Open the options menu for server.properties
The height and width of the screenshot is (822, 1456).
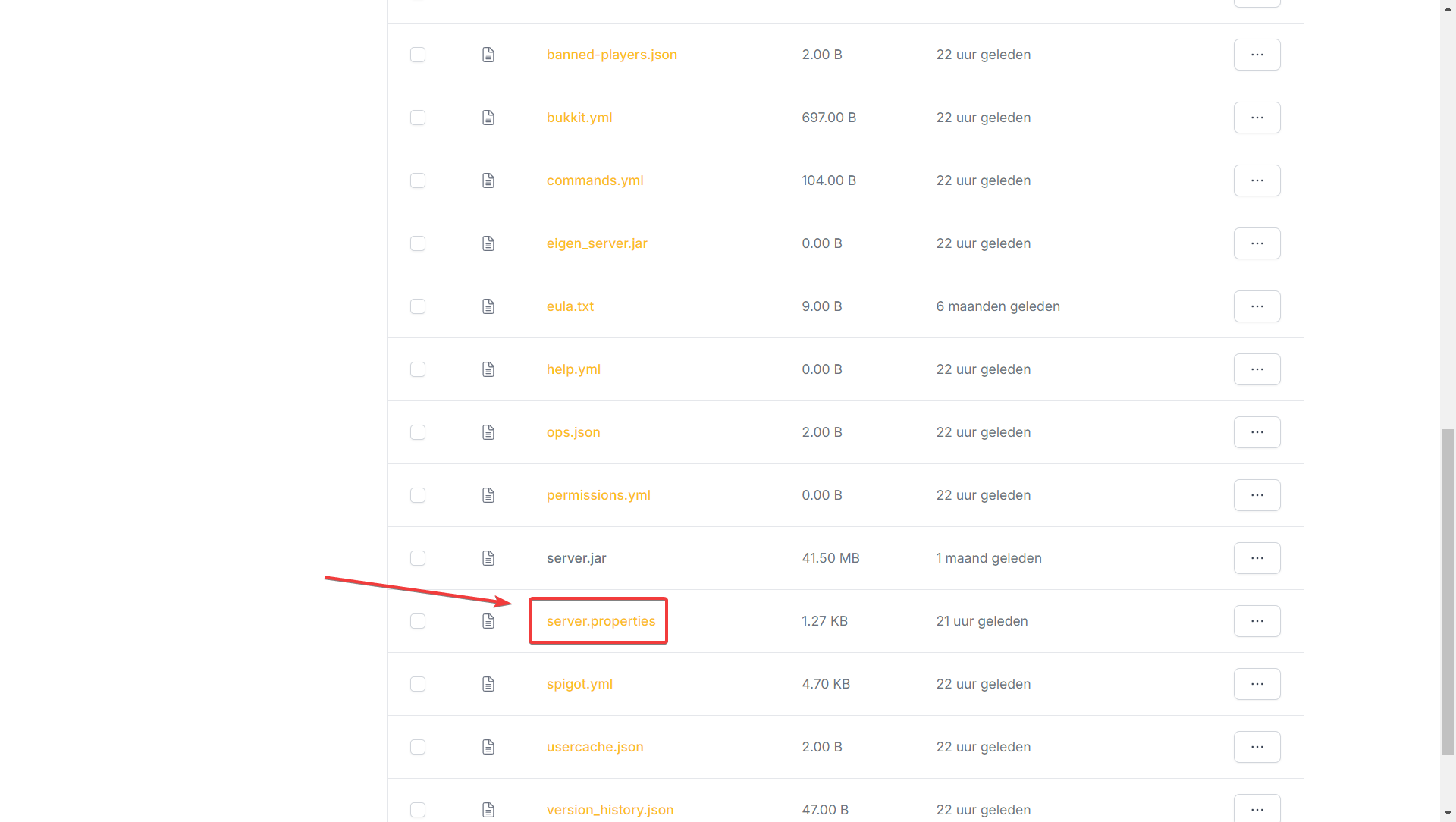click(1257, 621)
